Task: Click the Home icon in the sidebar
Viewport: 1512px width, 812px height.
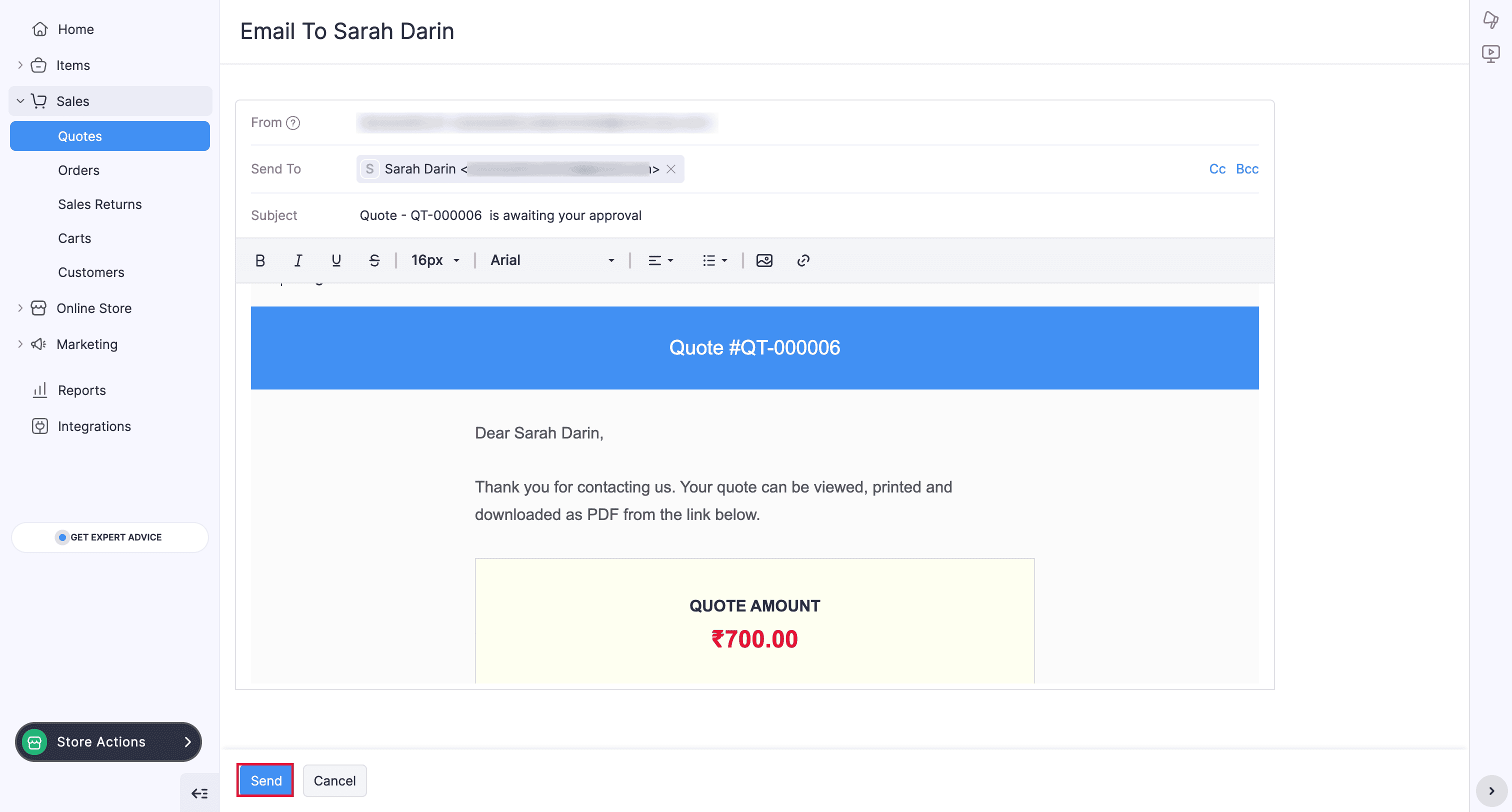Action: (38, 29)
